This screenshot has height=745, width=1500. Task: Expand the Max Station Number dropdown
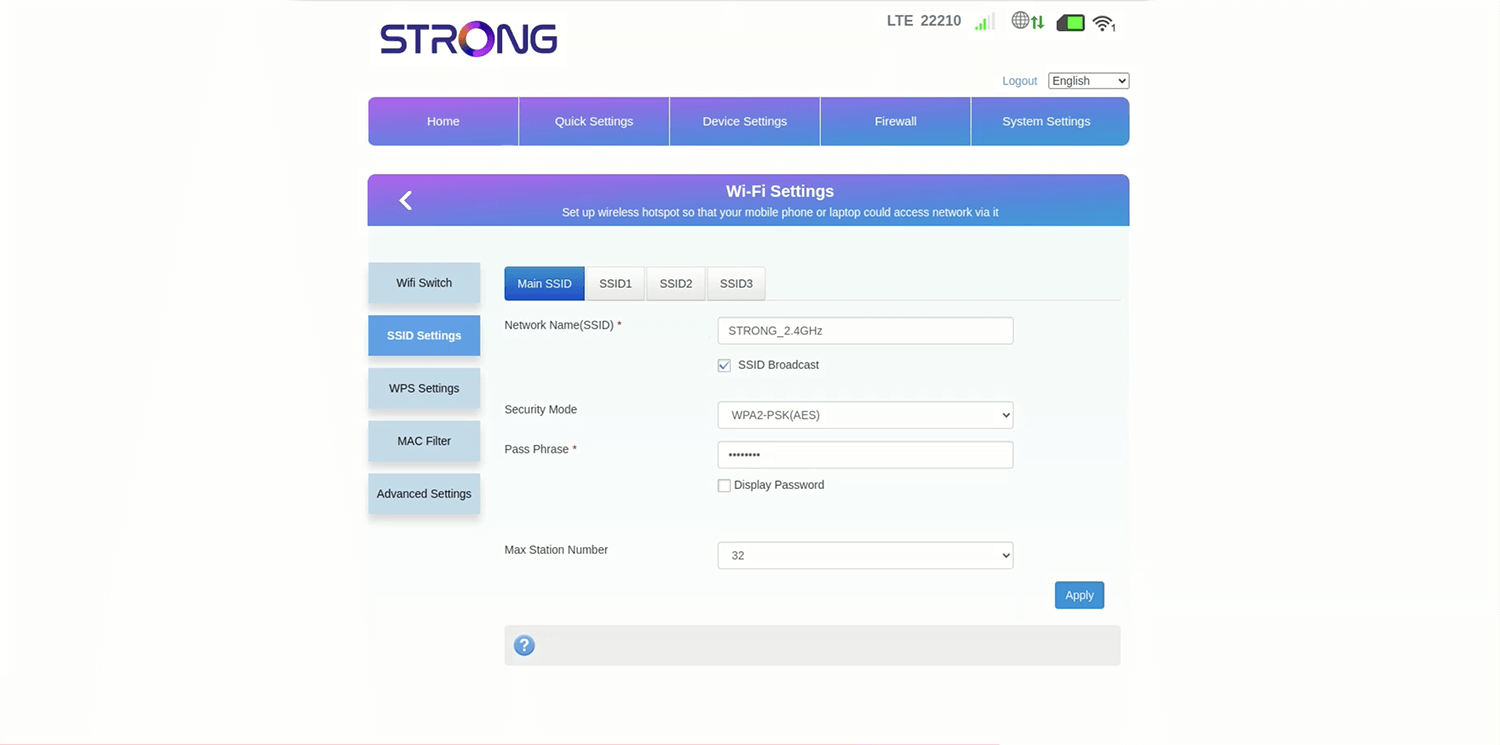tap(865, 556)
